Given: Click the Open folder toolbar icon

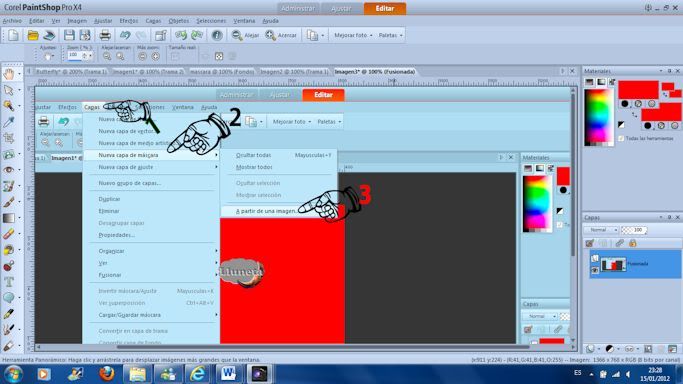Looking at the screenshot, I should click(x=33, y=35).
